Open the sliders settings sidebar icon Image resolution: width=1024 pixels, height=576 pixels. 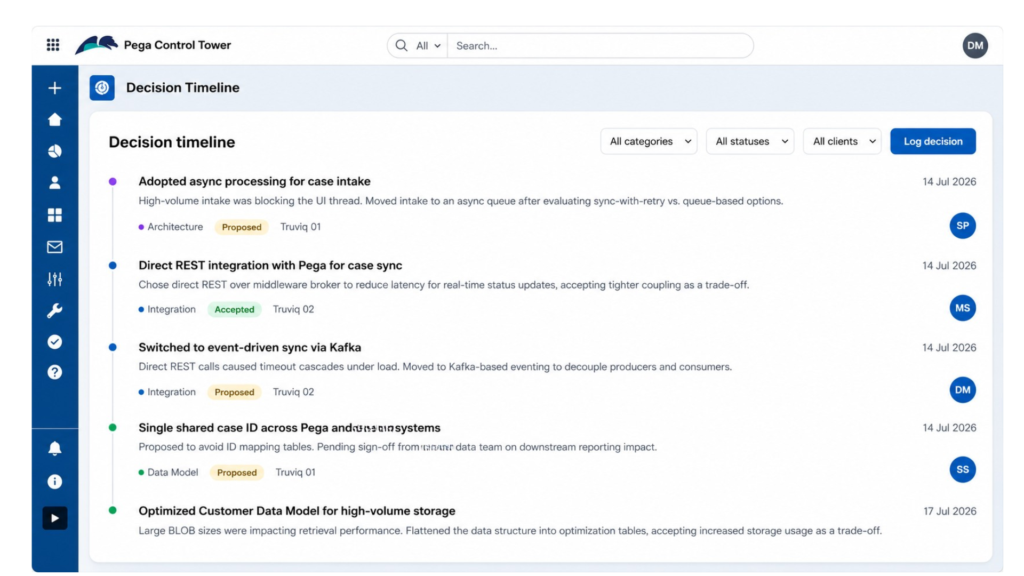(x=55, y=279)
